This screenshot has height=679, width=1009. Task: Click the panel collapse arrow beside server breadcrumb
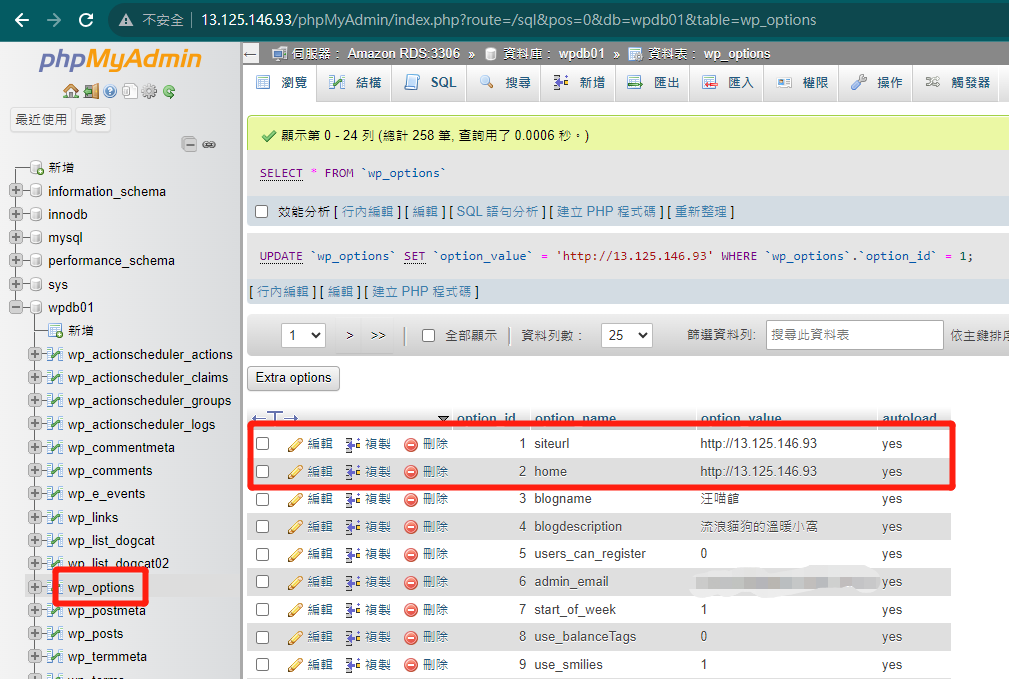pos(250,54)
